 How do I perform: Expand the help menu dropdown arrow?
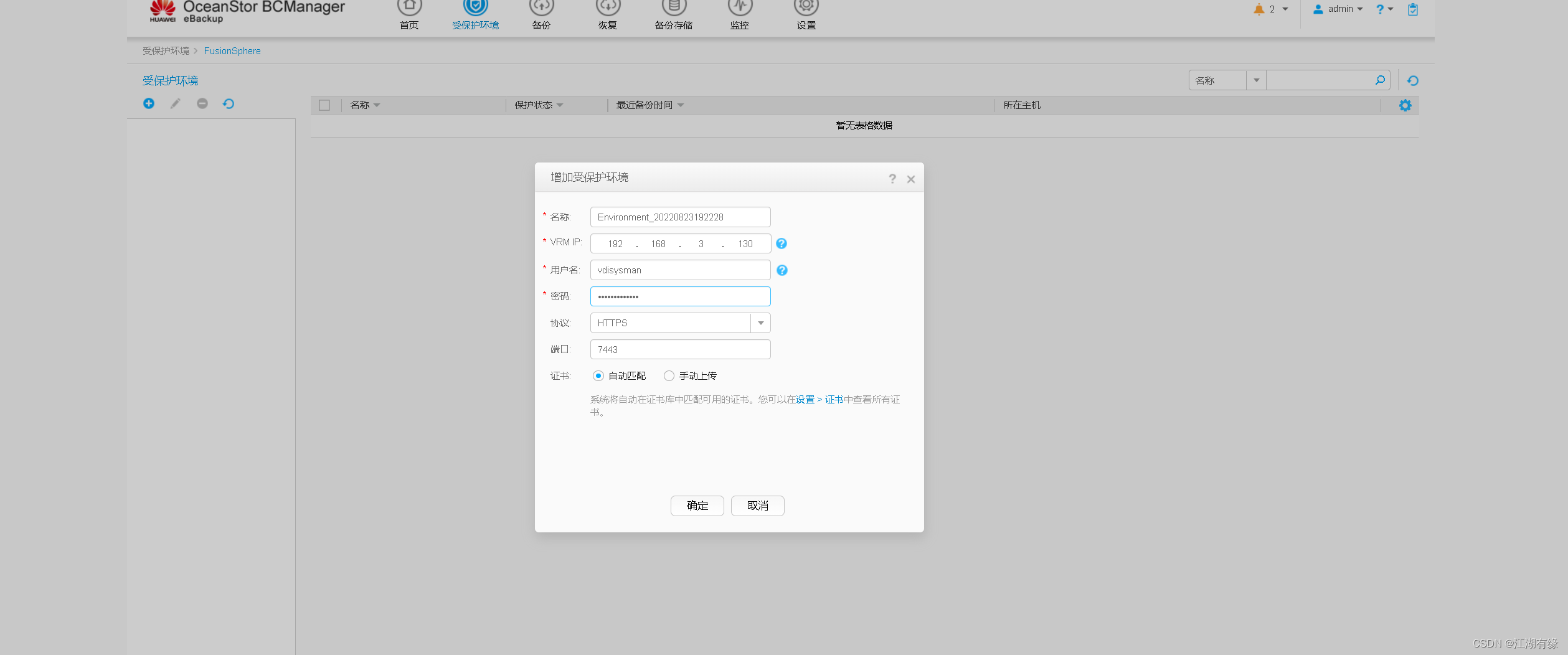(1391, 9)
